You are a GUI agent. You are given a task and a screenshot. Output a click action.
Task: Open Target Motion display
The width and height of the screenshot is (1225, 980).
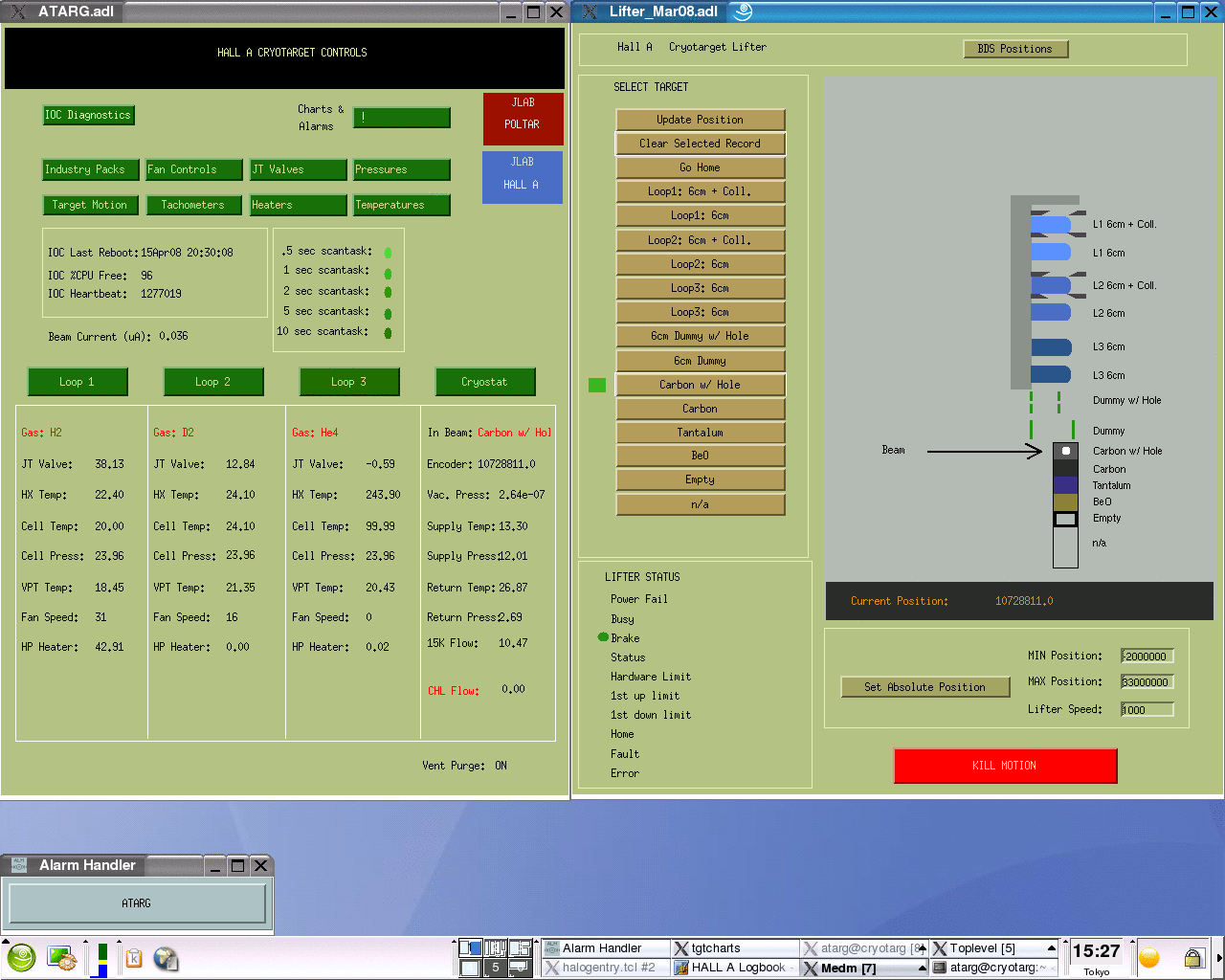[x=91, y=205]
